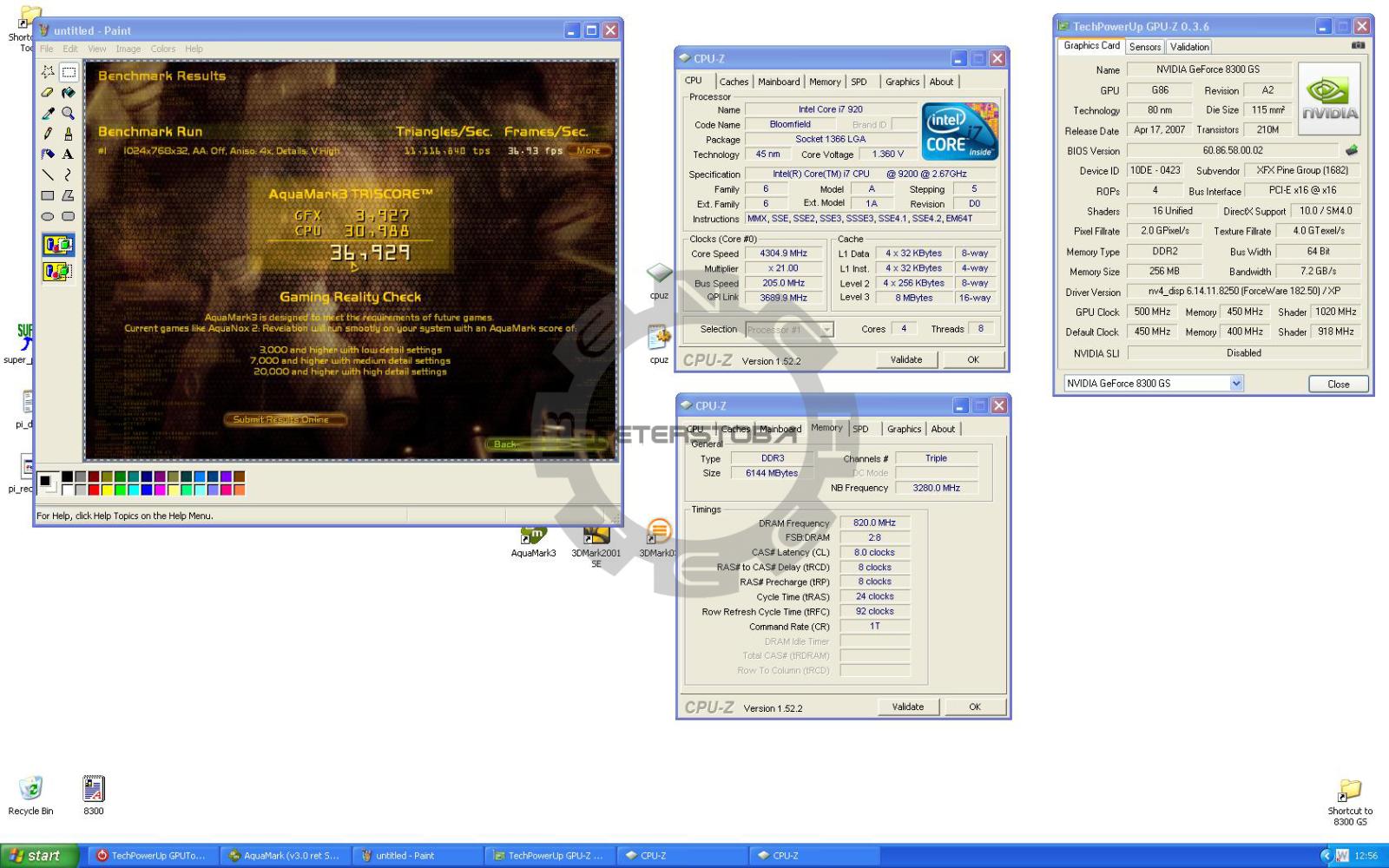
Task: Click the Windows Start button
Action: click(x=40, y=856)
